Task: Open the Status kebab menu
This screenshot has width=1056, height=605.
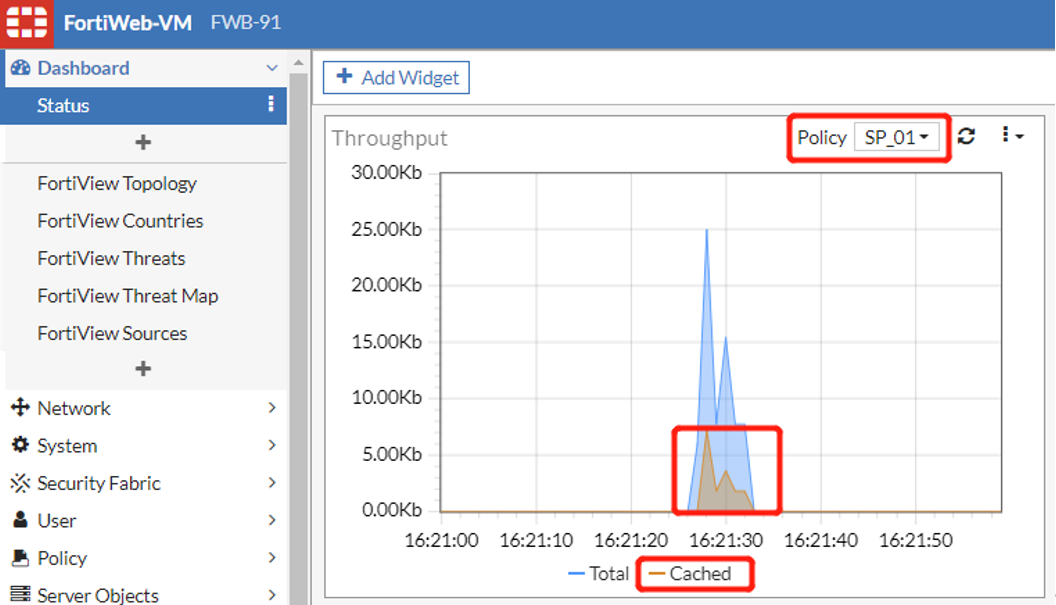Action: (x=273, y=105)
